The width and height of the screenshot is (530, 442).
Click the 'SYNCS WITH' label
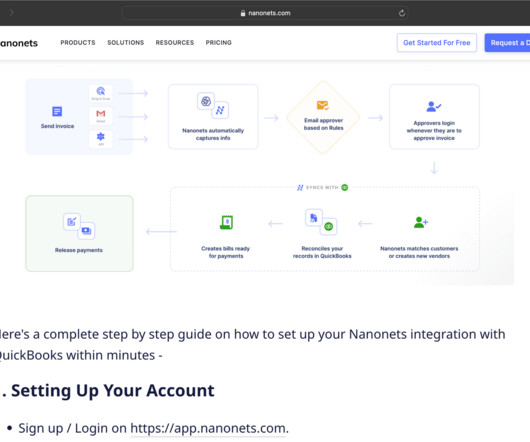click(322, 188)
